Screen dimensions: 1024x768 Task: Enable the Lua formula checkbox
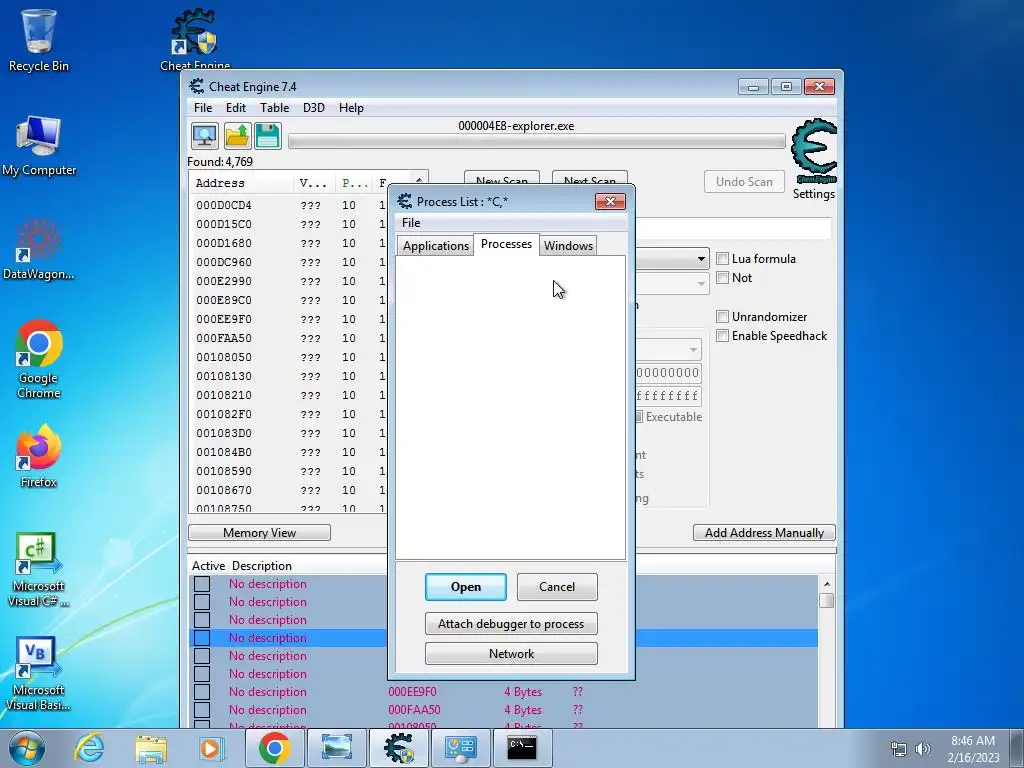point(722,259)
